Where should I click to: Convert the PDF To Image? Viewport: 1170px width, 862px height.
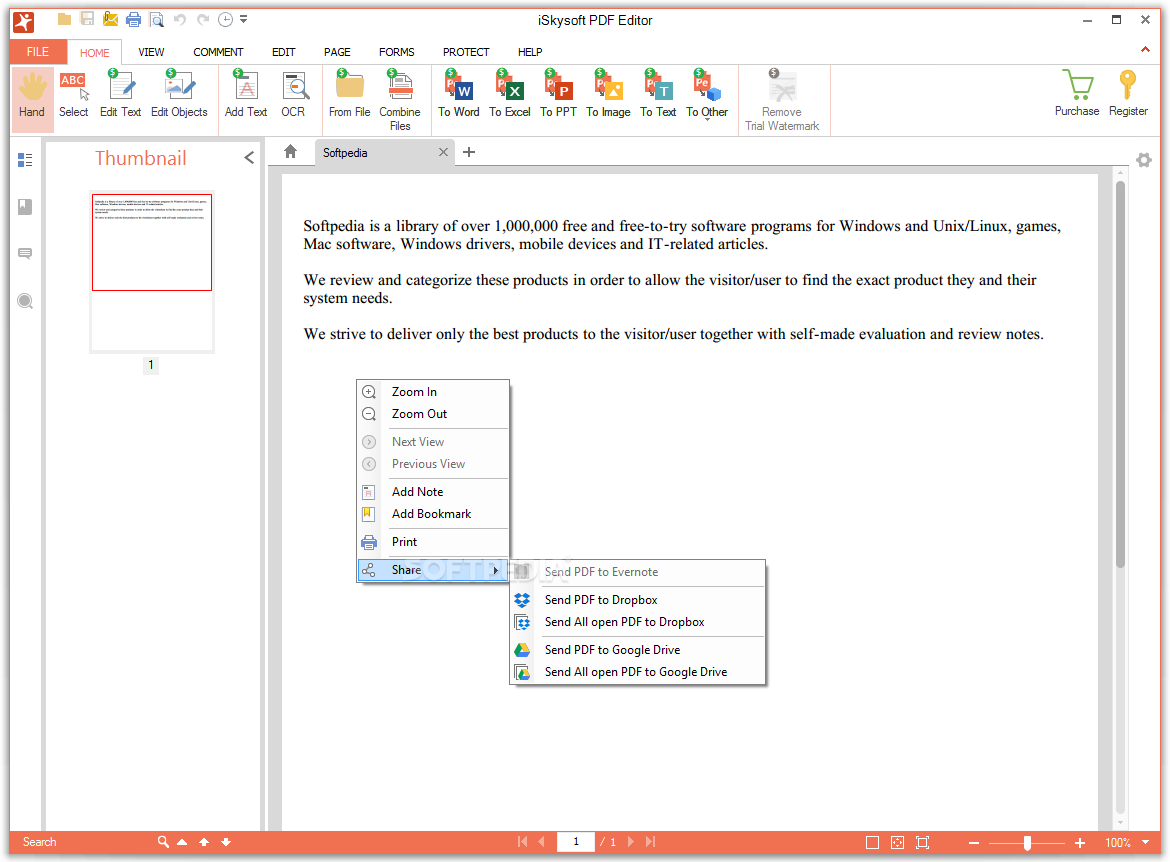tap(608, 95)
